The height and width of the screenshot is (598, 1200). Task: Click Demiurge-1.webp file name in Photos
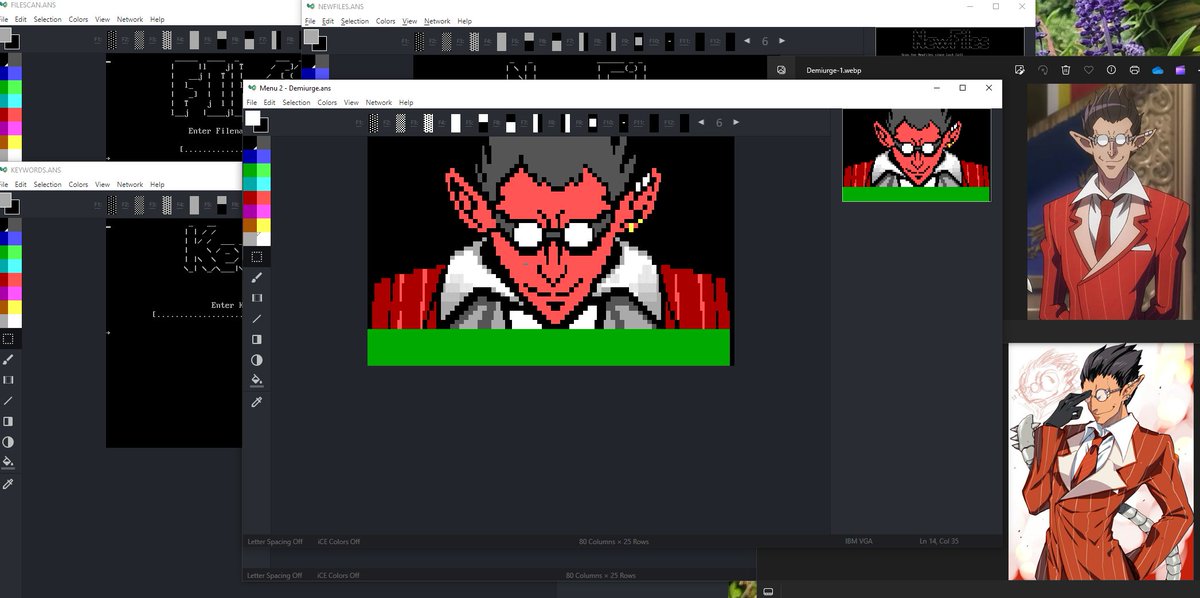(834, 71)
